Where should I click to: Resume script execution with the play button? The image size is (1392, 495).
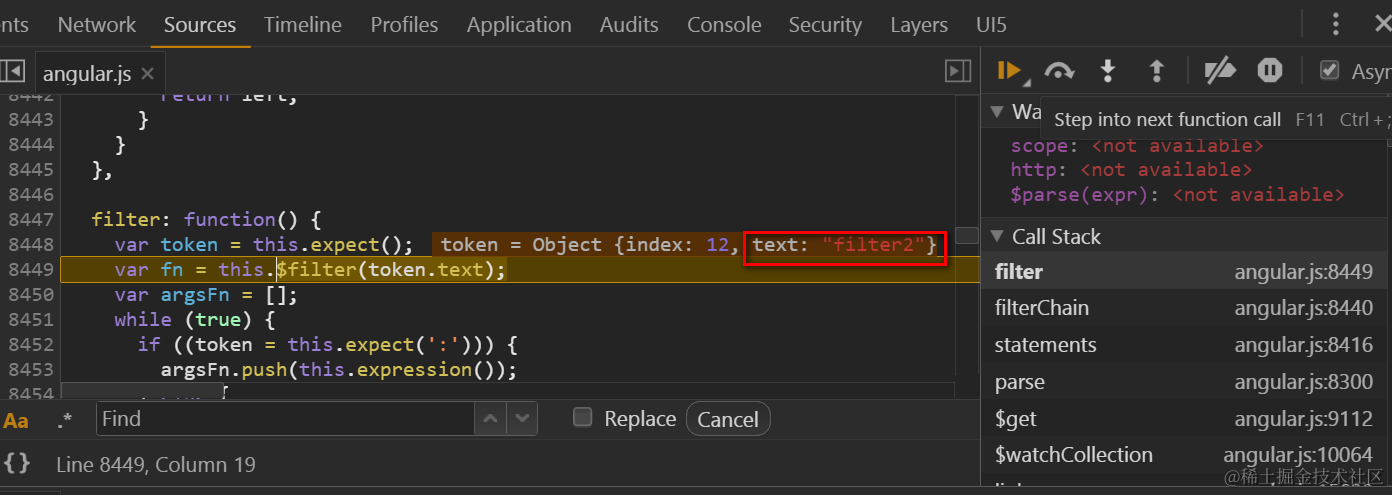click(x=1008, y=70)
